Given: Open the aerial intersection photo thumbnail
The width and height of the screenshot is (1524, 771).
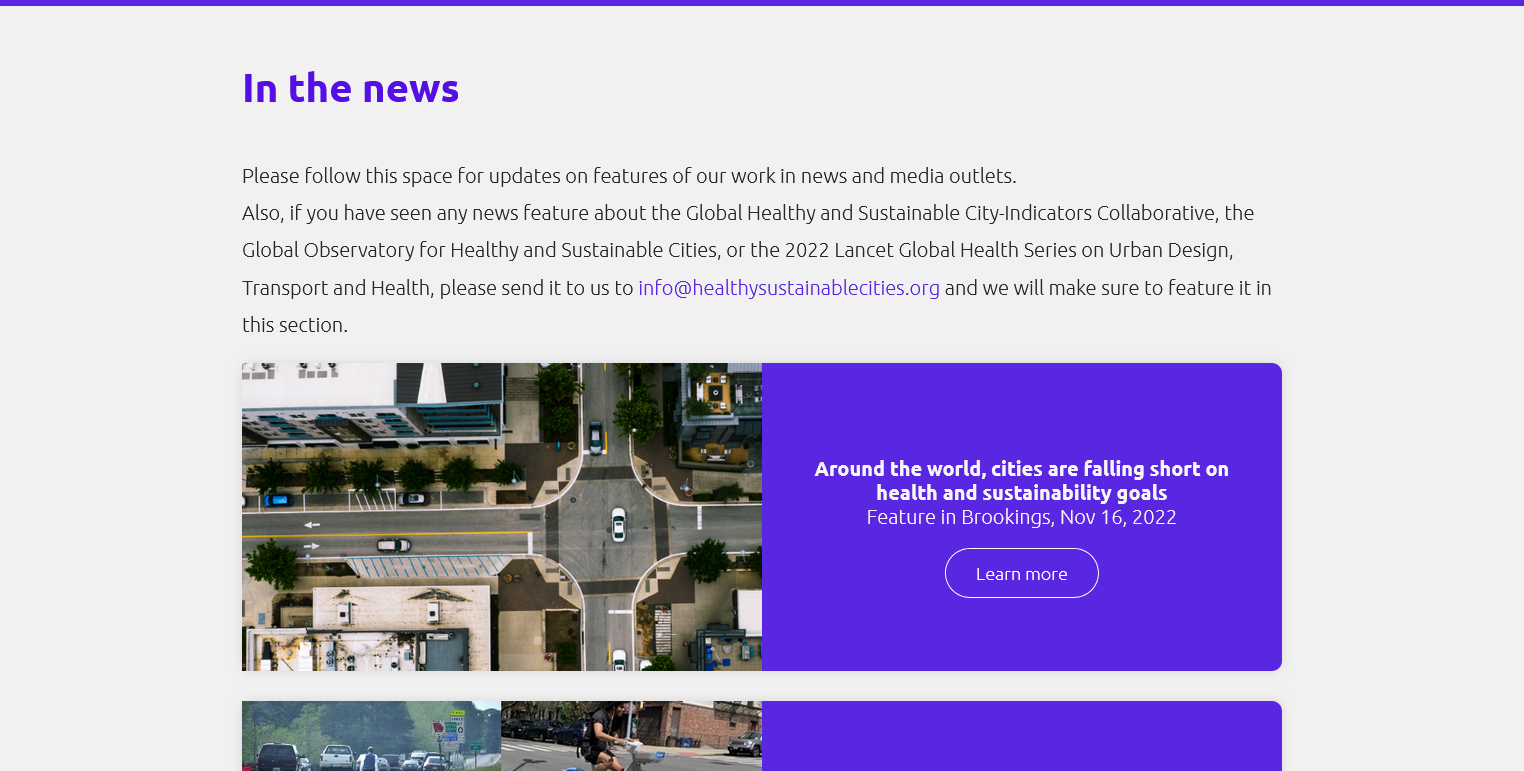Looking at the screenshot, I should pos(501,516).
